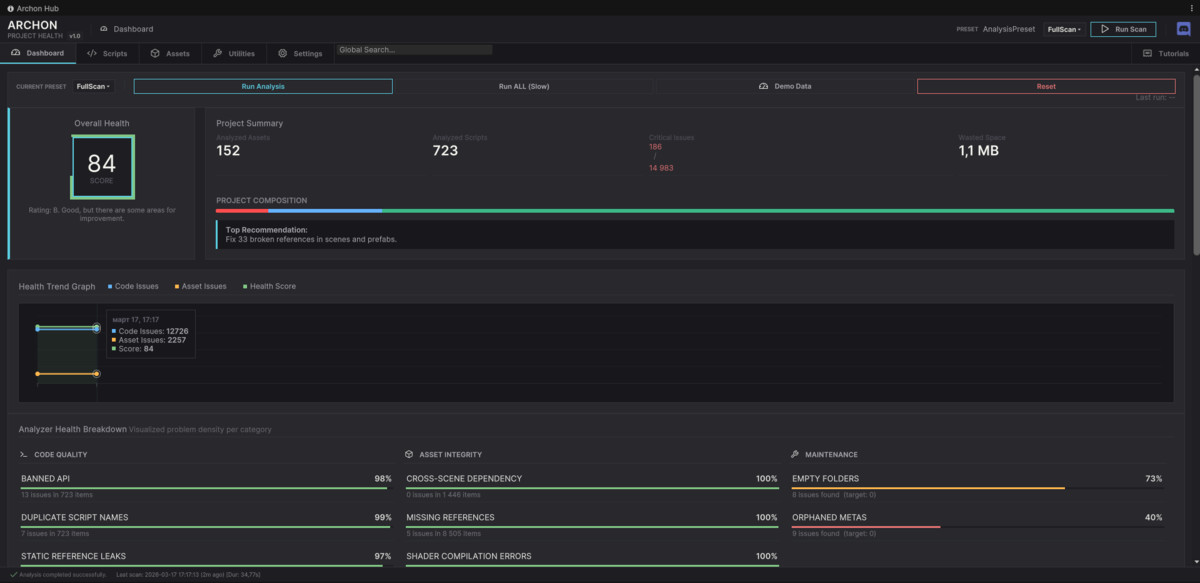
Task: Click the red segment of Project Composition bar
Action: (x=242, y=211)
